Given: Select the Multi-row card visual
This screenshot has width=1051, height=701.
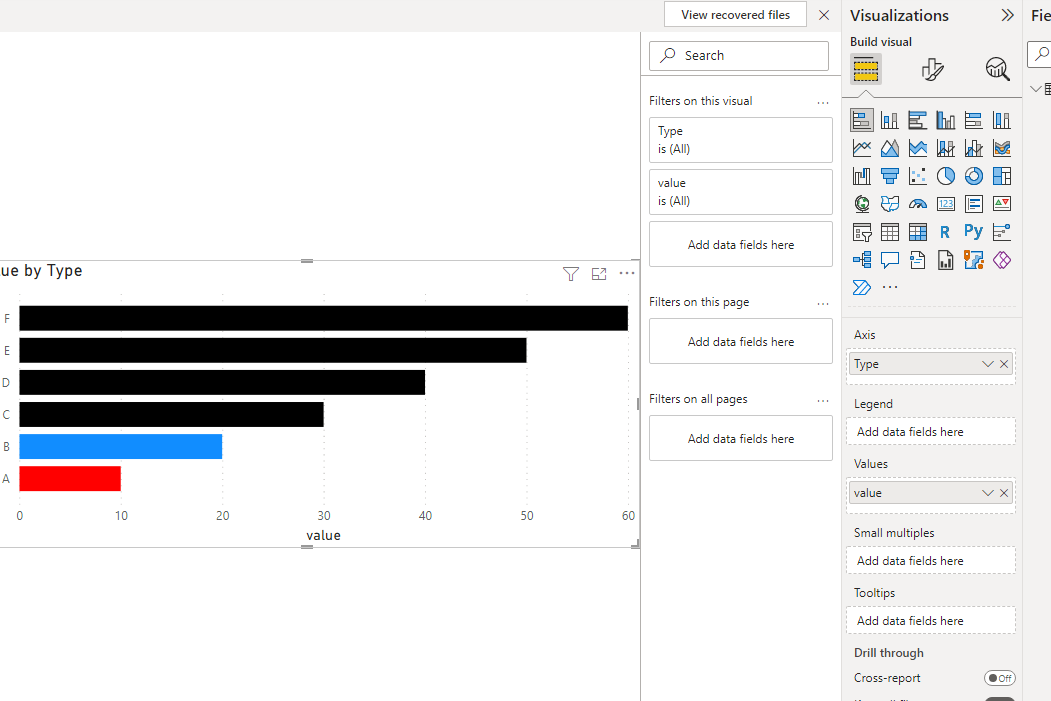Looking at the screenshot, I should pos(973,204).
